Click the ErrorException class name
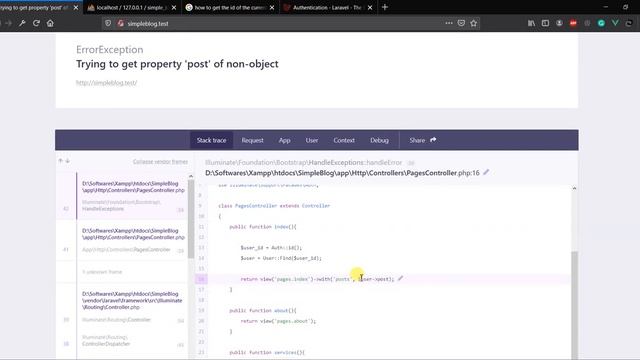This screenshot has width=640, height=360. 109,49
